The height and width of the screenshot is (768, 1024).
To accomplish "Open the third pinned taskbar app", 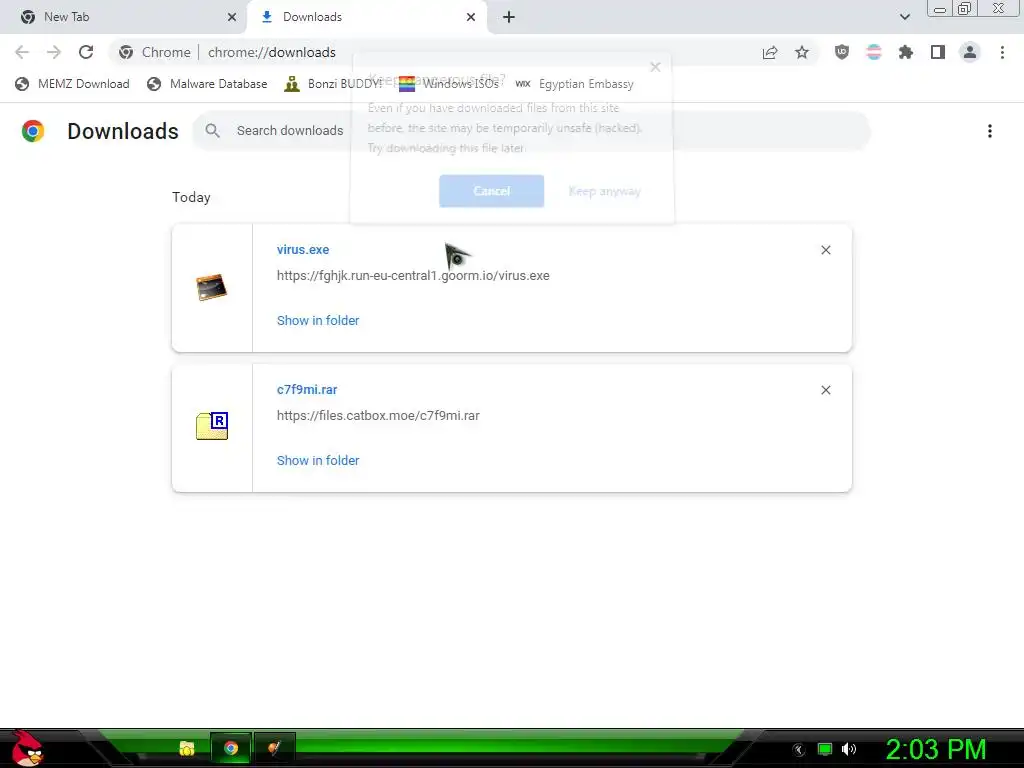I will pyautogui.click(x=274, y=748).
